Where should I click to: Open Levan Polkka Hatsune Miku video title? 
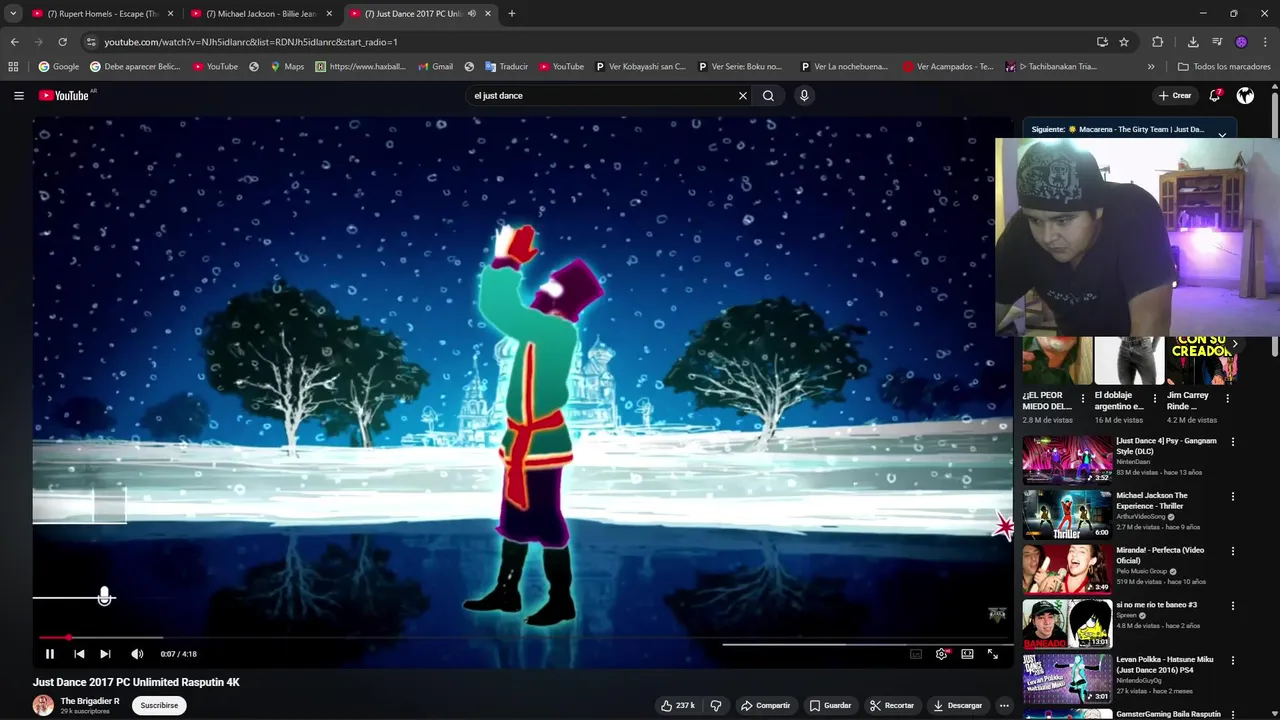pos(1165,665)
